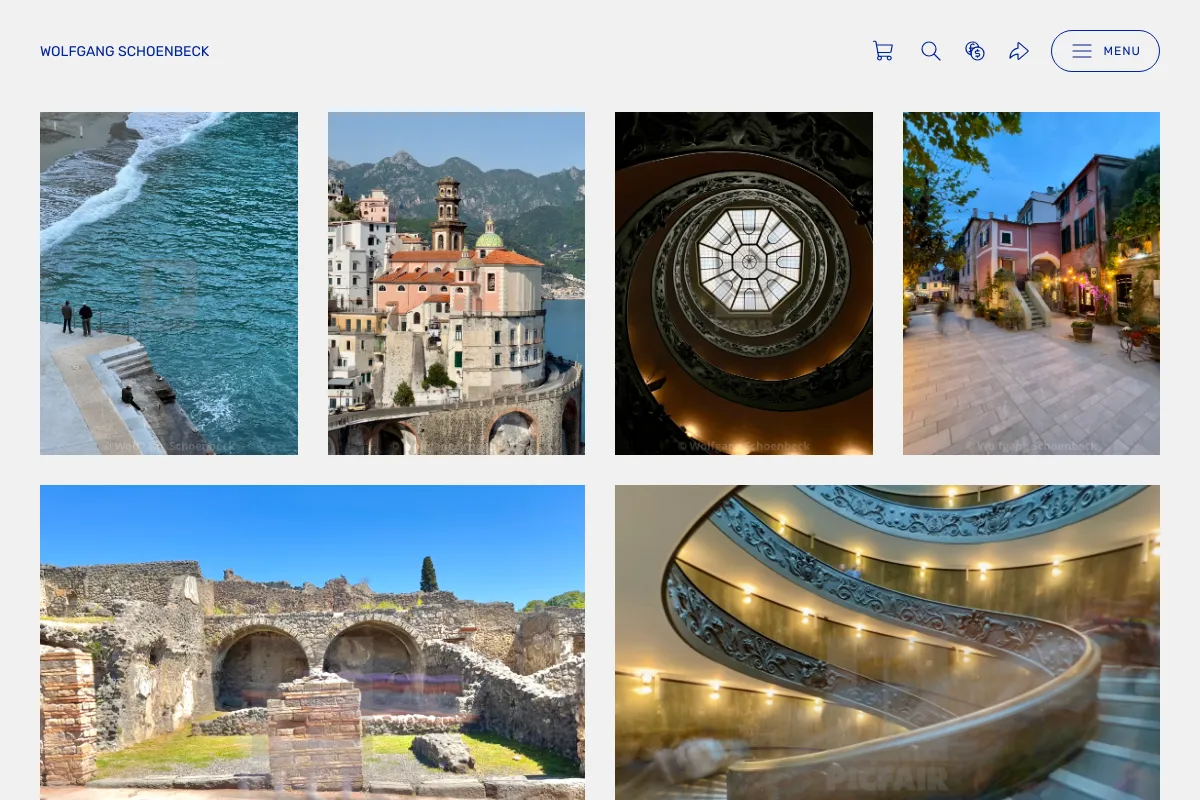Open the currency selector coins icon
Screen dimensions: 1200x800
975,51
